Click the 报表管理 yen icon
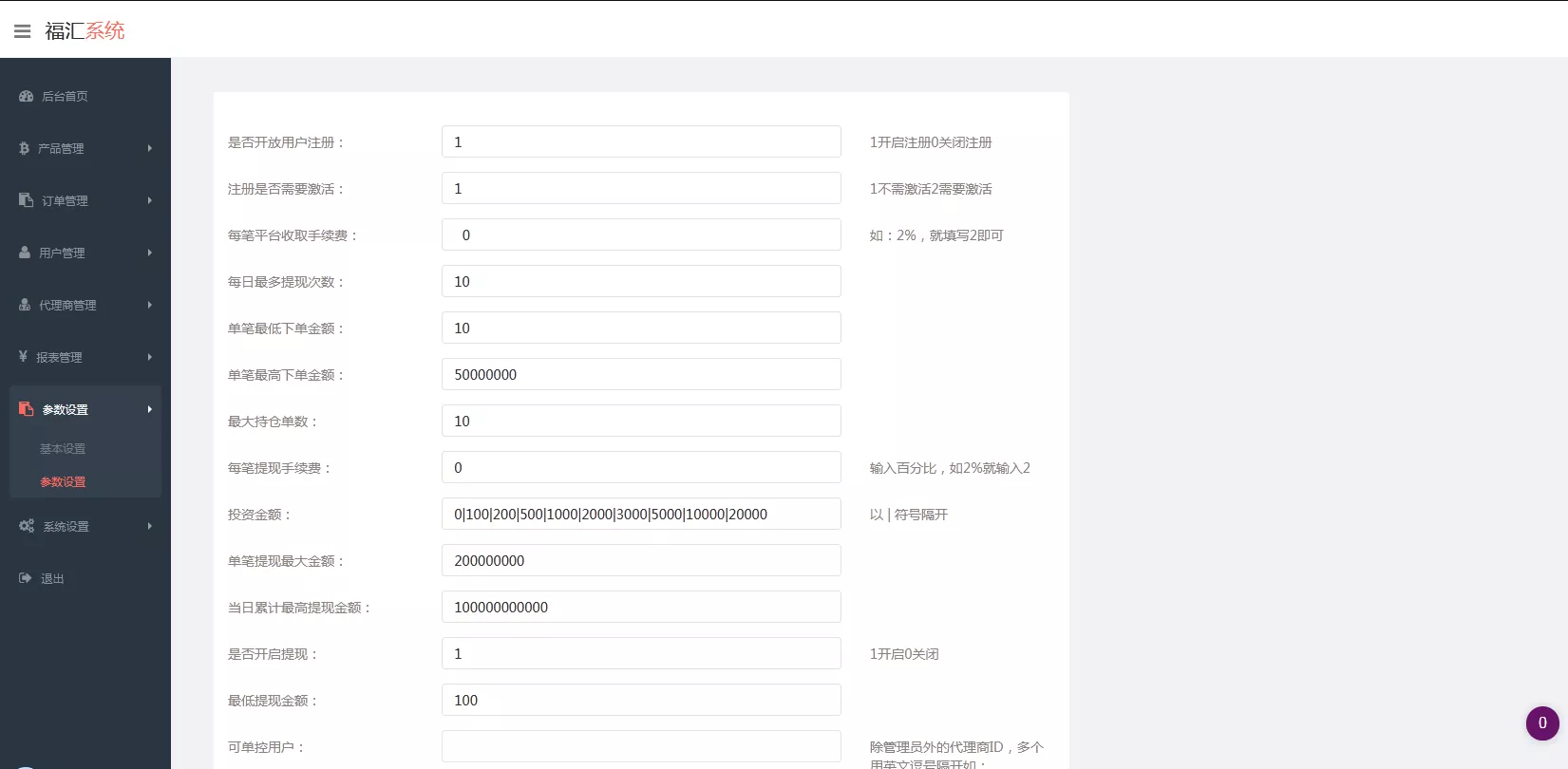 [24, 357]
